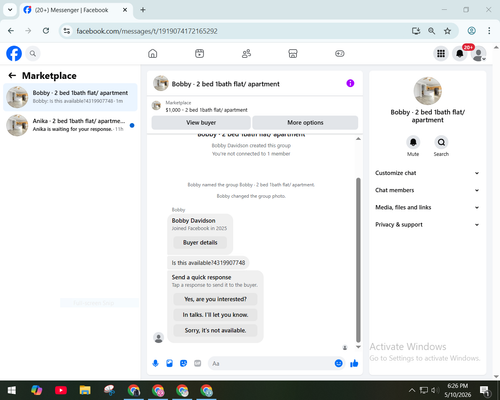Search in conversation via Search icon
Screen dimensions: 500x400
pyautogui.click(x=441, y=142)
